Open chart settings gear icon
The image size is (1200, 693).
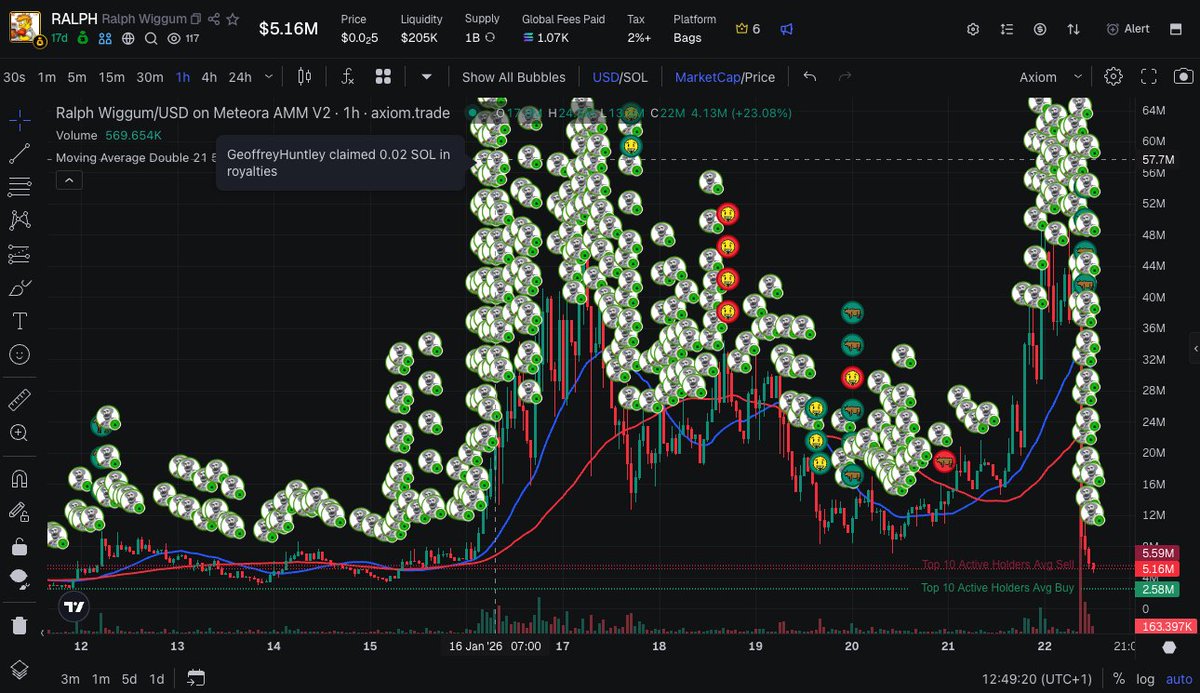(1114, 77)
